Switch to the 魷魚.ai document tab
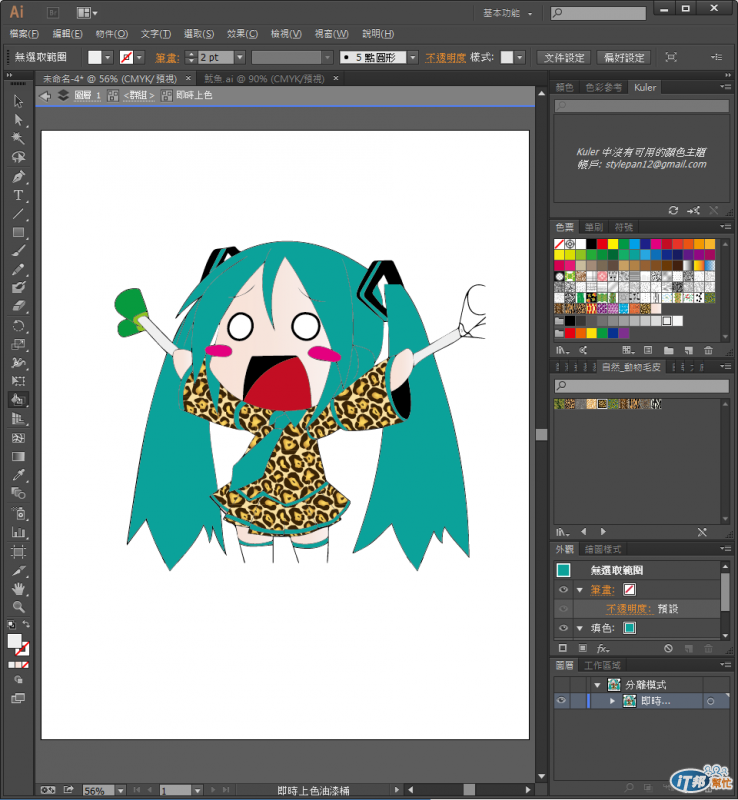Screen dimensions: 738x800 (x=264, y=79)
